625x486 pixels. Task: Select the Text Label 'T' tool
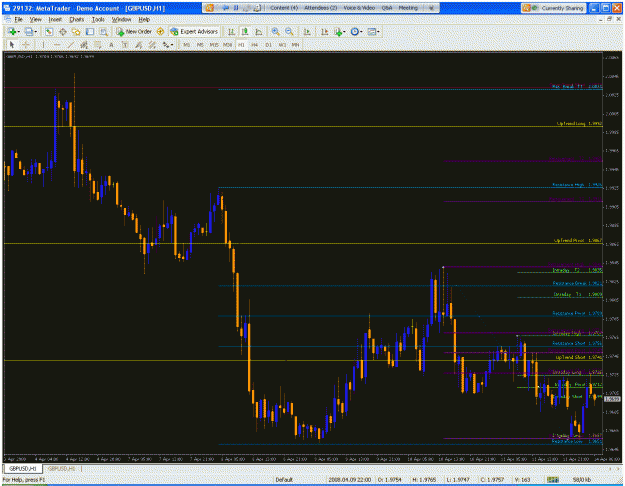[125, 45]
